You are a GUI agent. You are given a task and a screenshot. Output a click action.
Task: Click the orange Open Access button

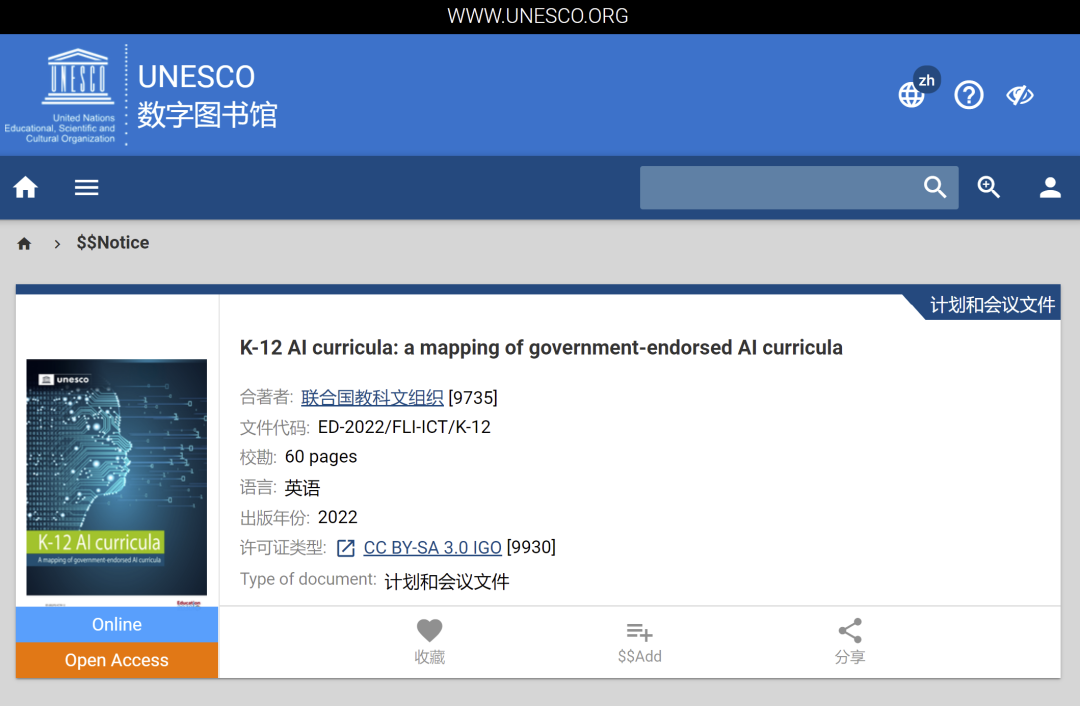[117, 660]
